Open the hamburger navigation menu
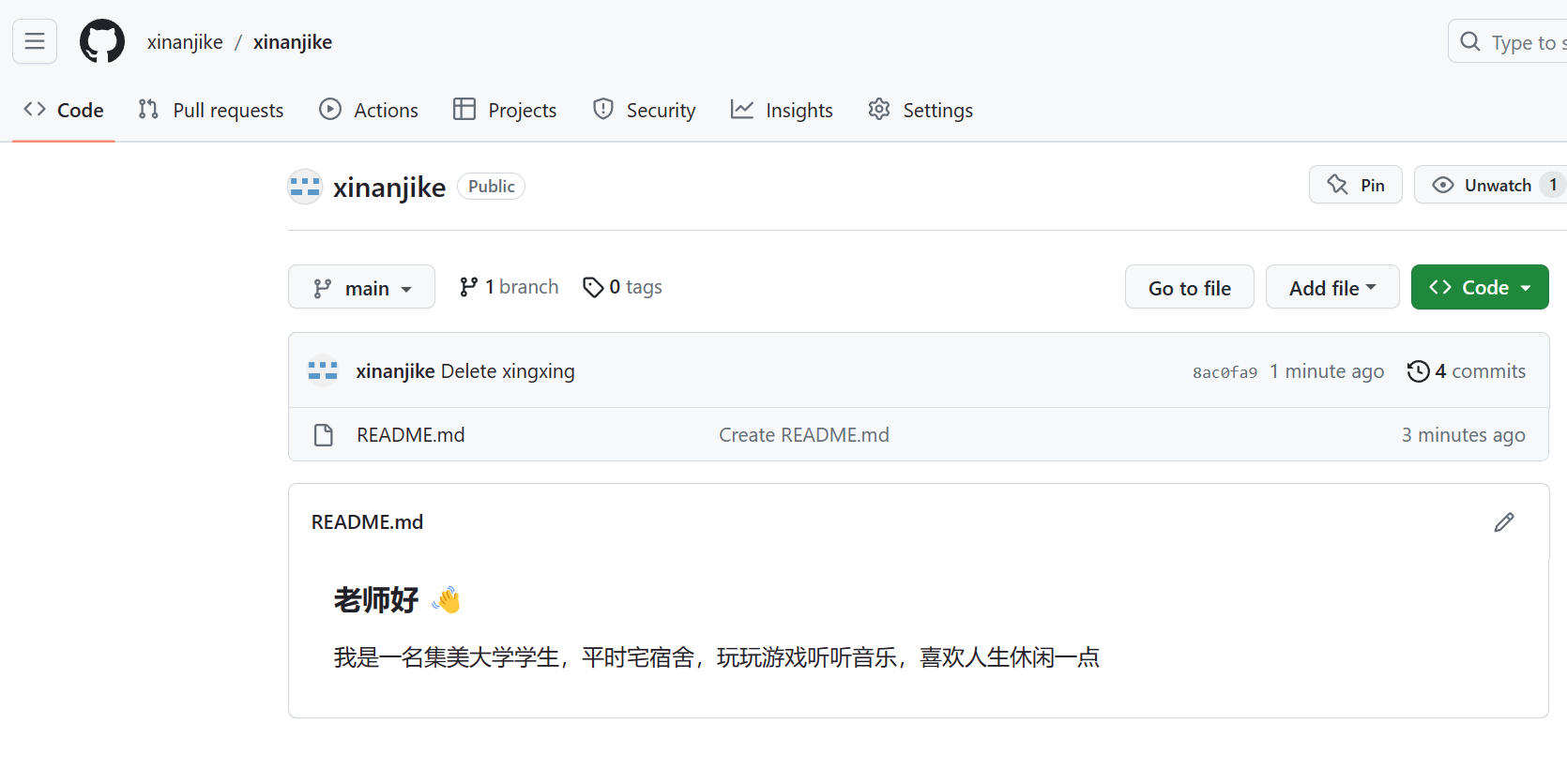 pos(35,41)
